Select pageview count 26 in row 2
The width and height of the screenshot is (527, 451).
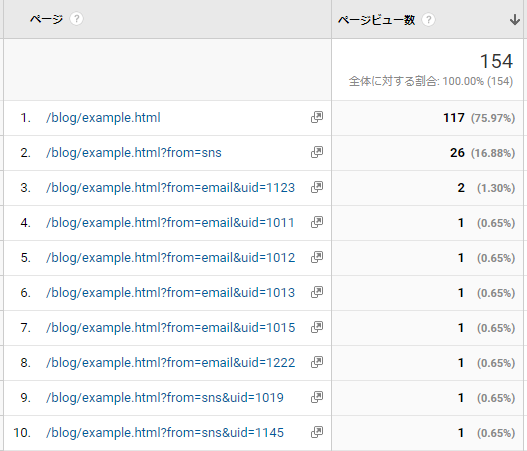(457, 153)
